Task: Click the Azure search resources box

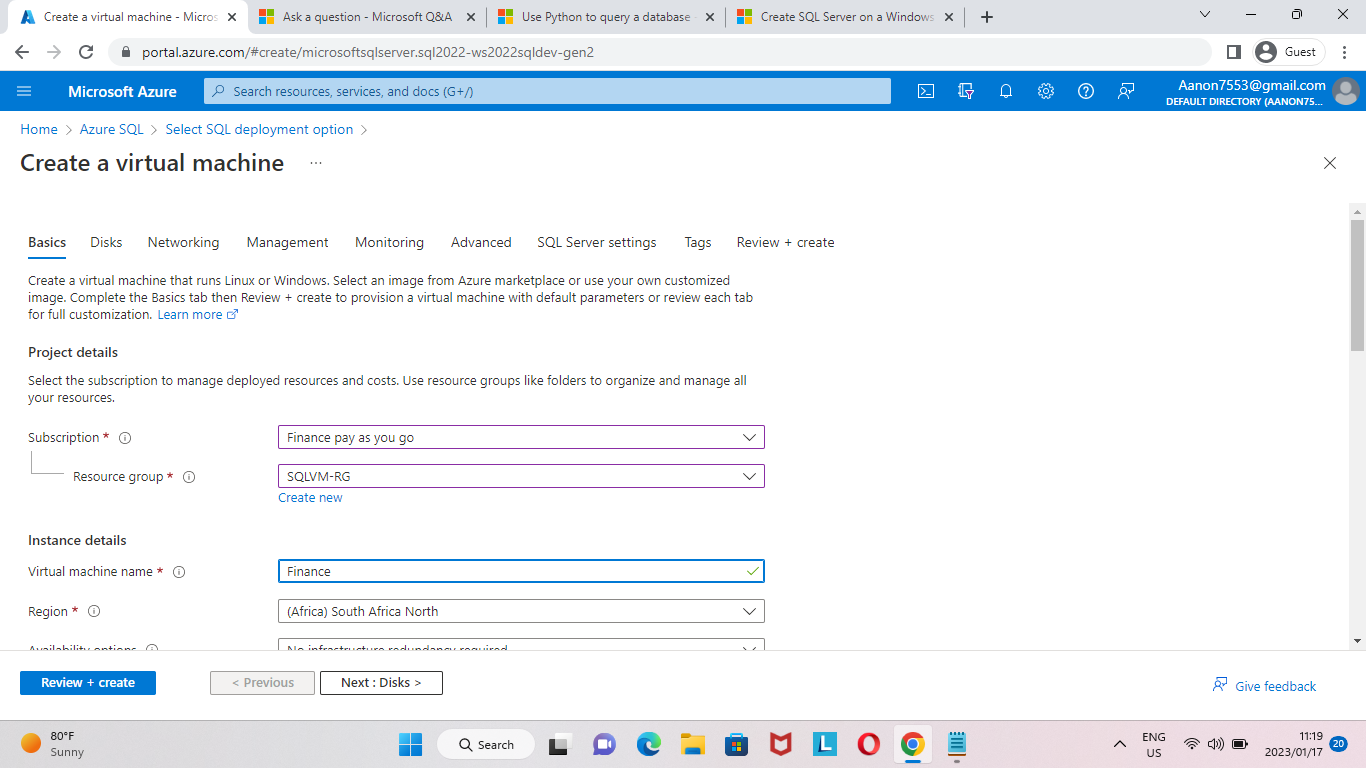Action: coord(547,91)
